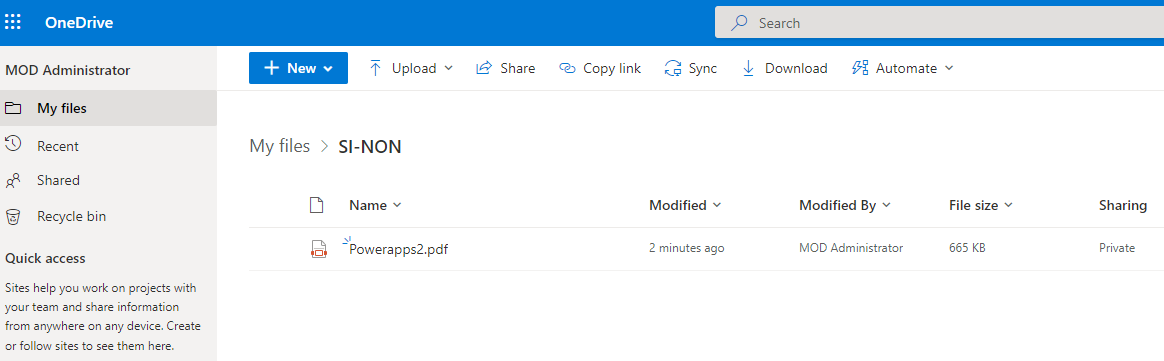Click the Sync icon
1164x361 pixels.
(673, 68)
